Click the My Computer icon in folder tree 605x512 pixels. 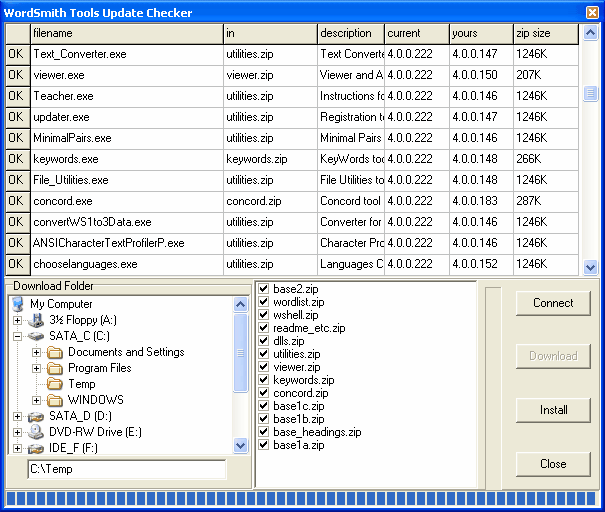pyautogui.click(x=18, y=304)
